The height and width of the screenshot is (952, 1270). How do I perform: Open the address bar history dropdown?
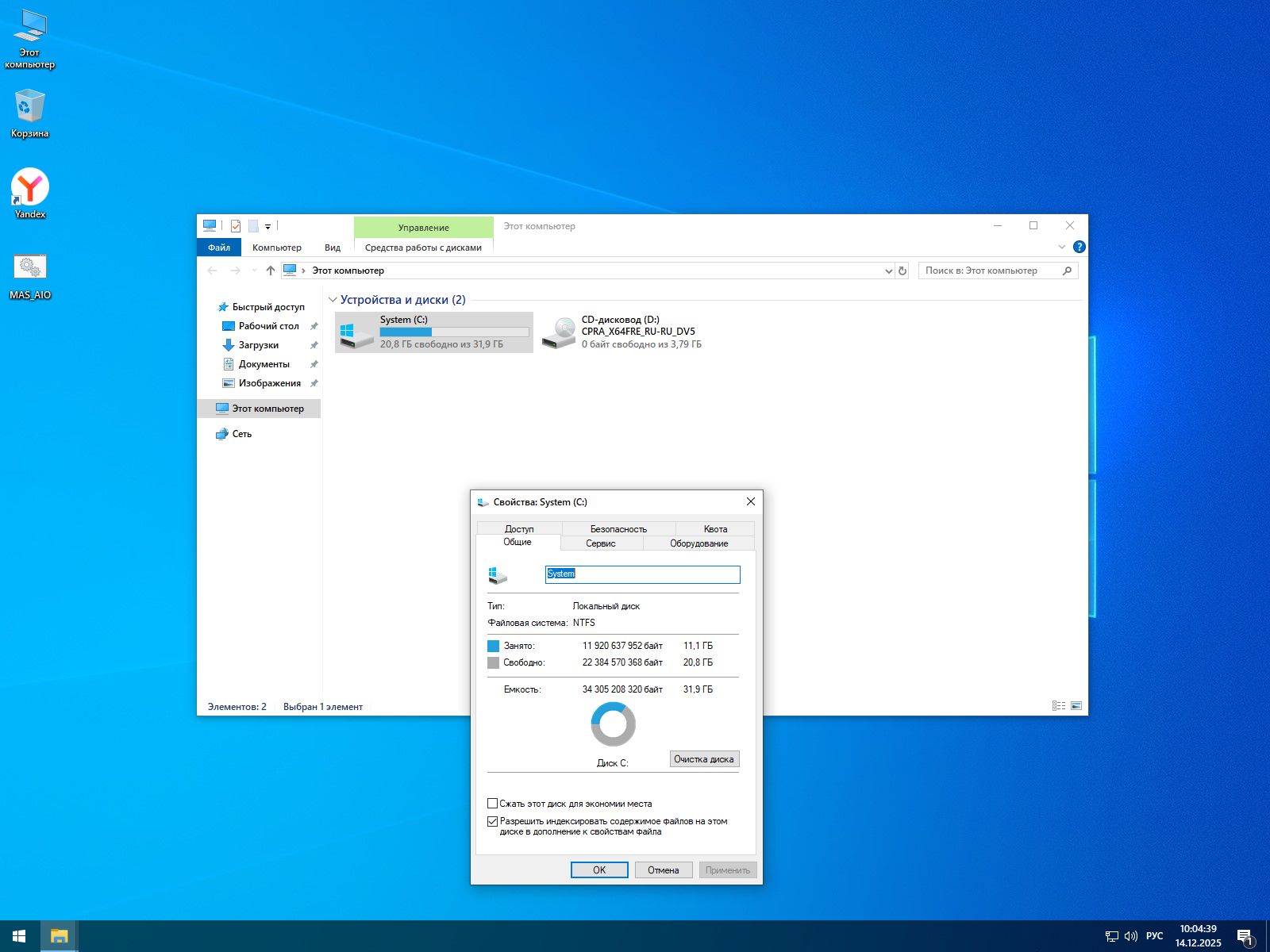pos(888,271)
